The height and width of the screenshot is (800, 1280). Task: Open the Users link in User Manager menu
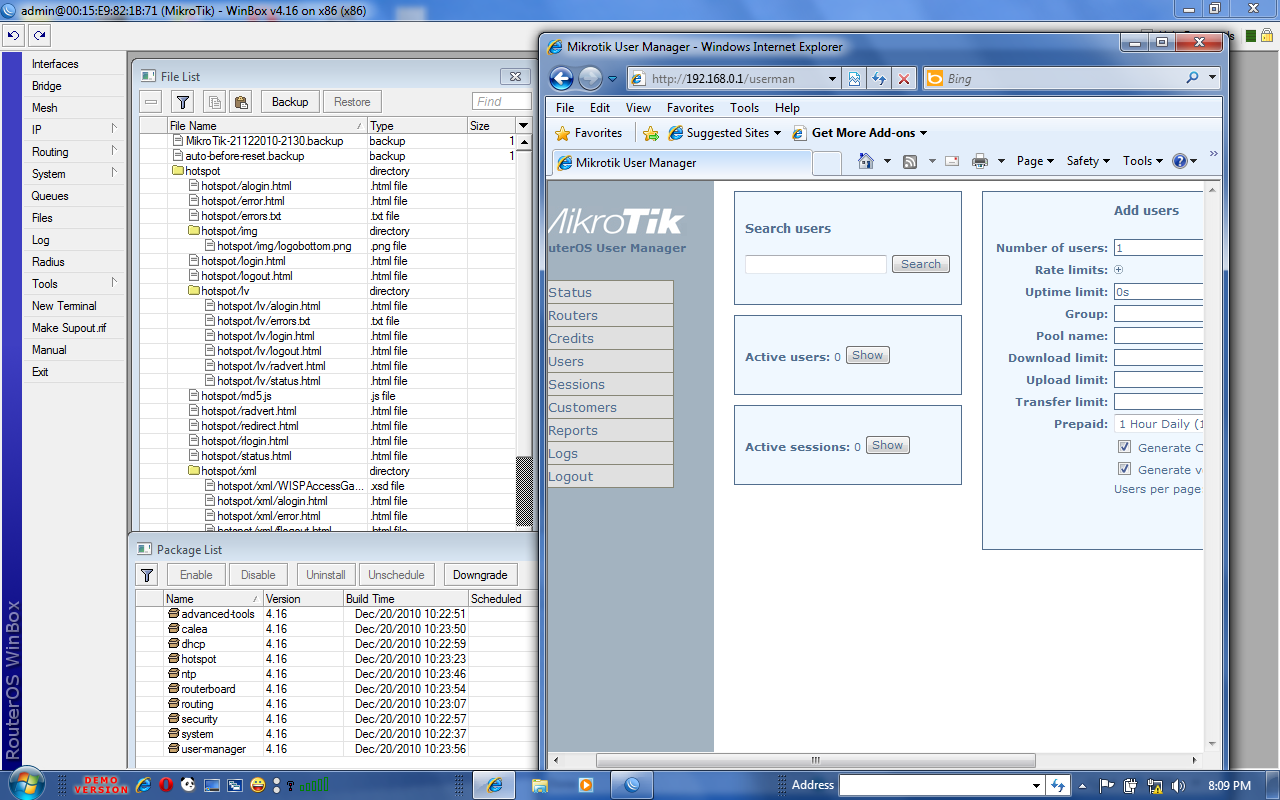(x=610, y=361)
